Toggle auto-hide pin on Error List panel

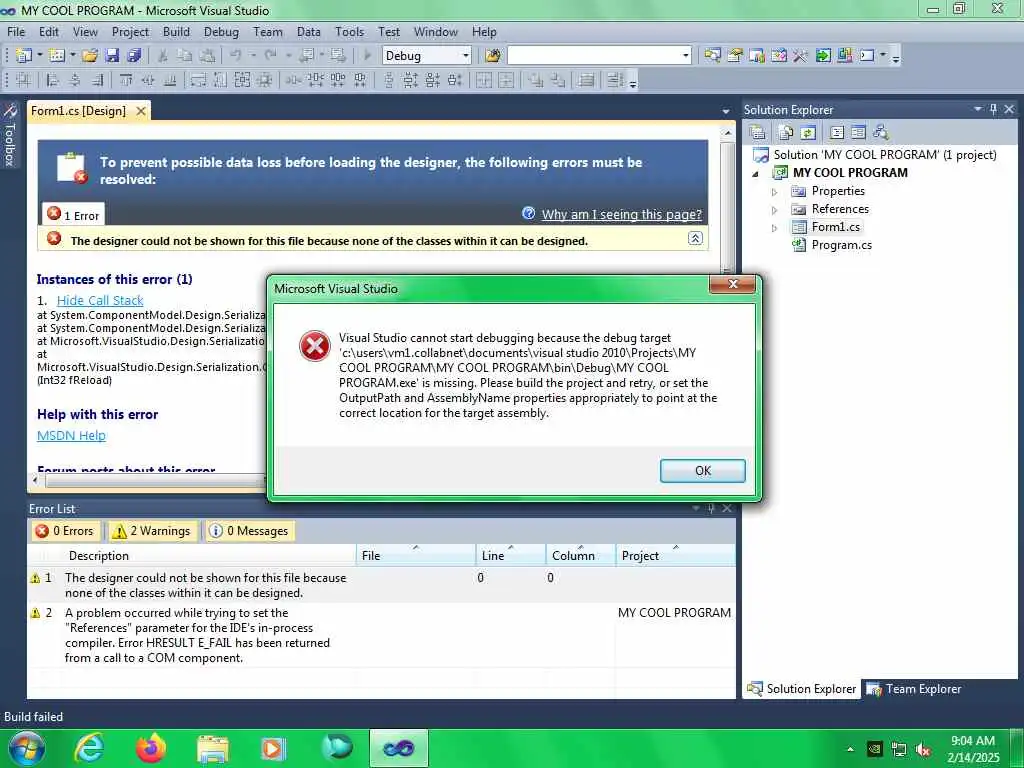click(x=711, y=508)
